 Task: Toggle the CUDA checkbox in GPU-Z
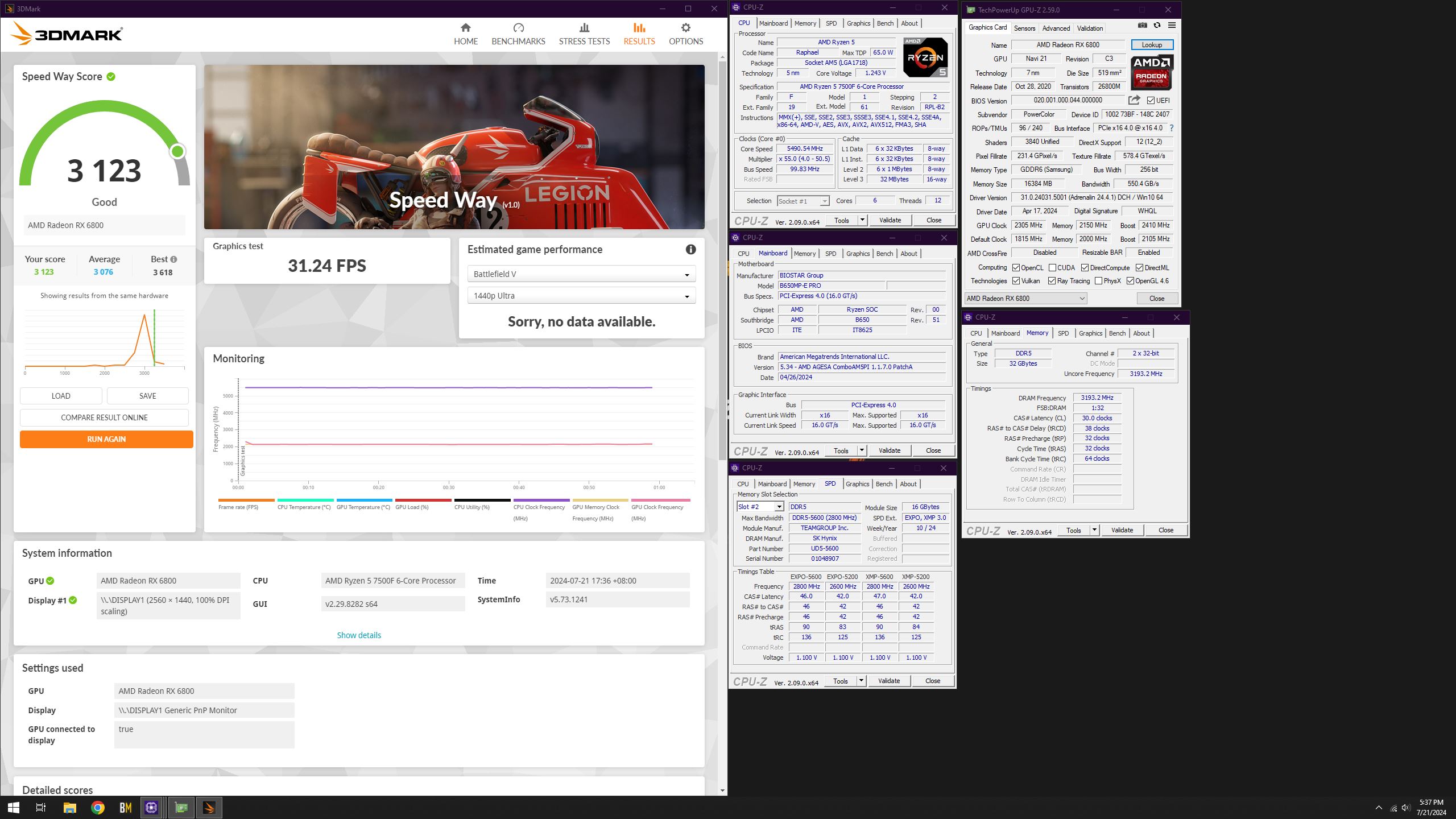coord(1052,268)
